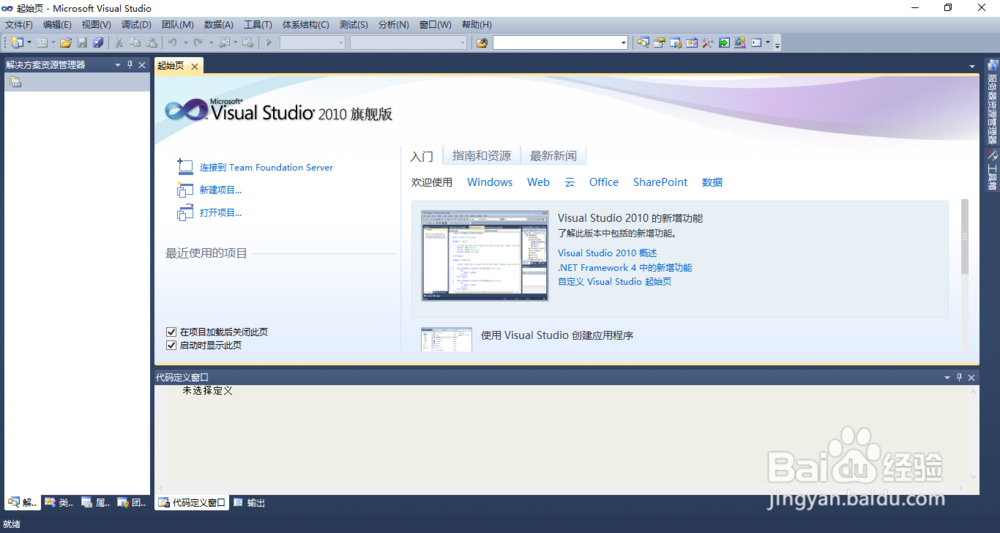This screenshot has width=1000, height=533.
Task: Open the New Project dropdown arrow
Action: [29, 43]
